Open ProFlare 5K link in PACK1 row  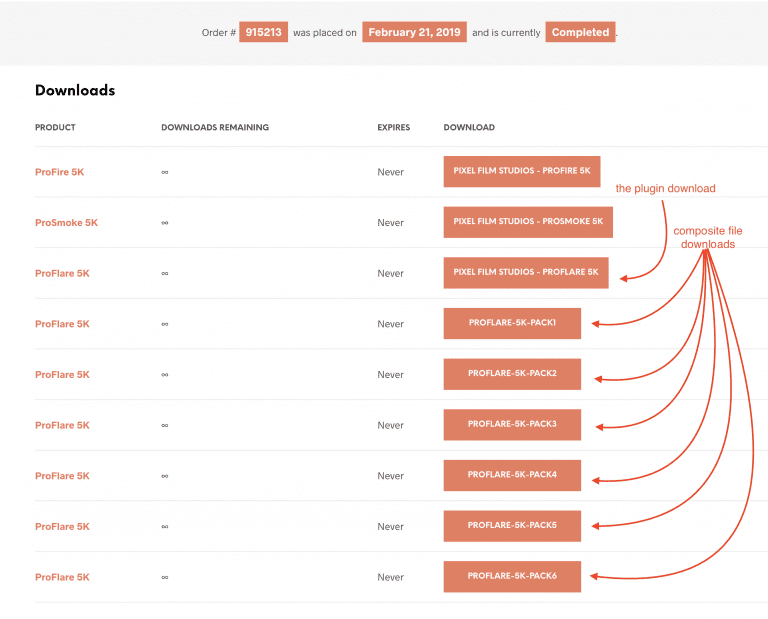point(62,324)
